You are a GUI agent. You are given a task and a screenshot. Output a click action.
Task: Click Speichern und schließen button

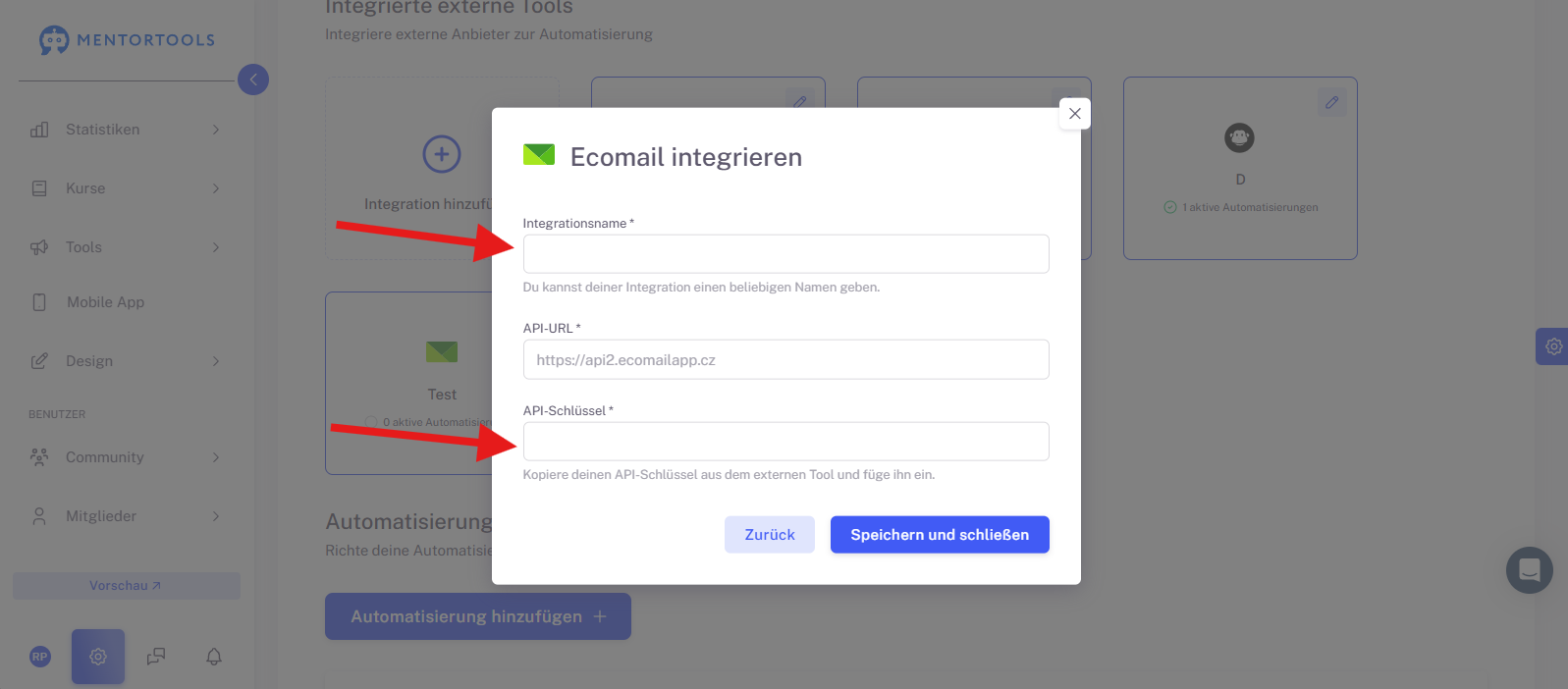point(940,535)
